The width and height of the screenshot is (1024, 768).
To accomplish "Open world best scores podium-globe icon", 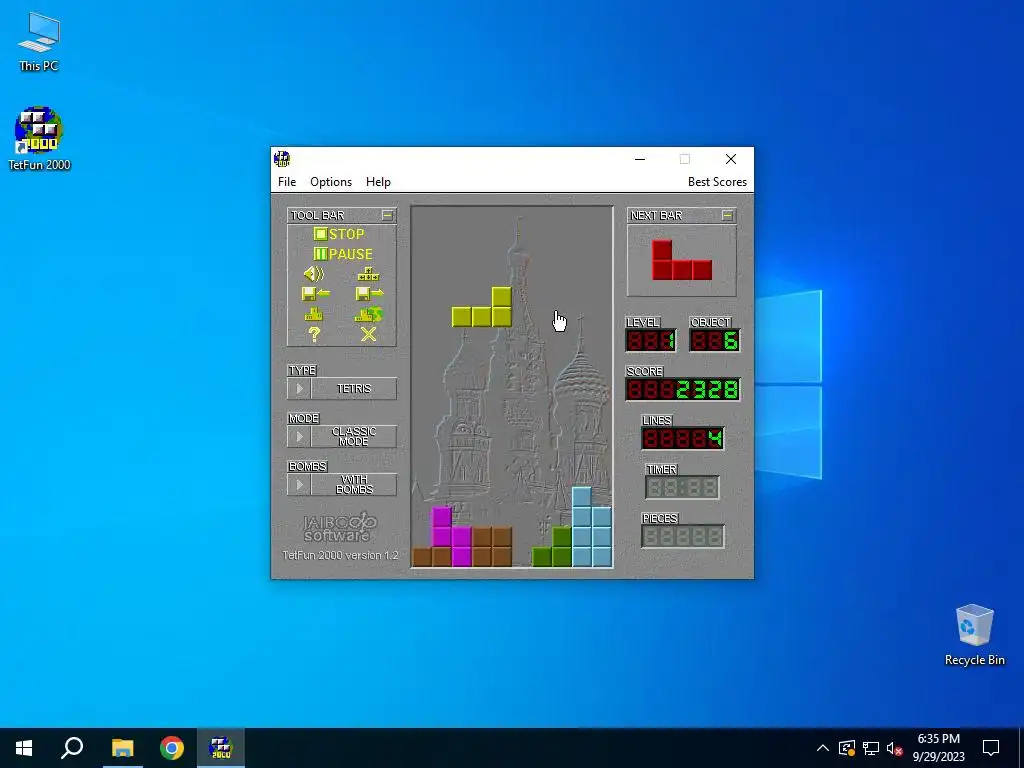I will [368, 315].
